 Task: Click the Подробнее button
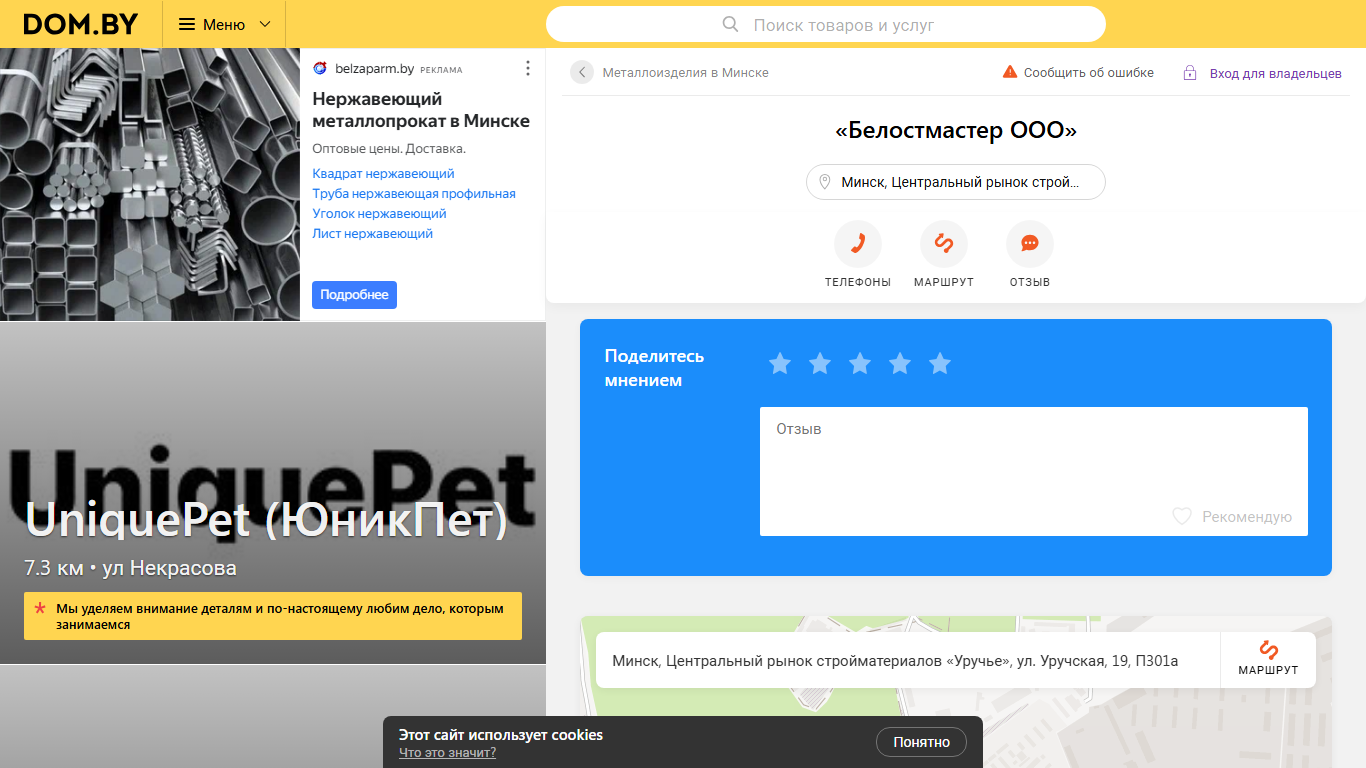(354, 295)
